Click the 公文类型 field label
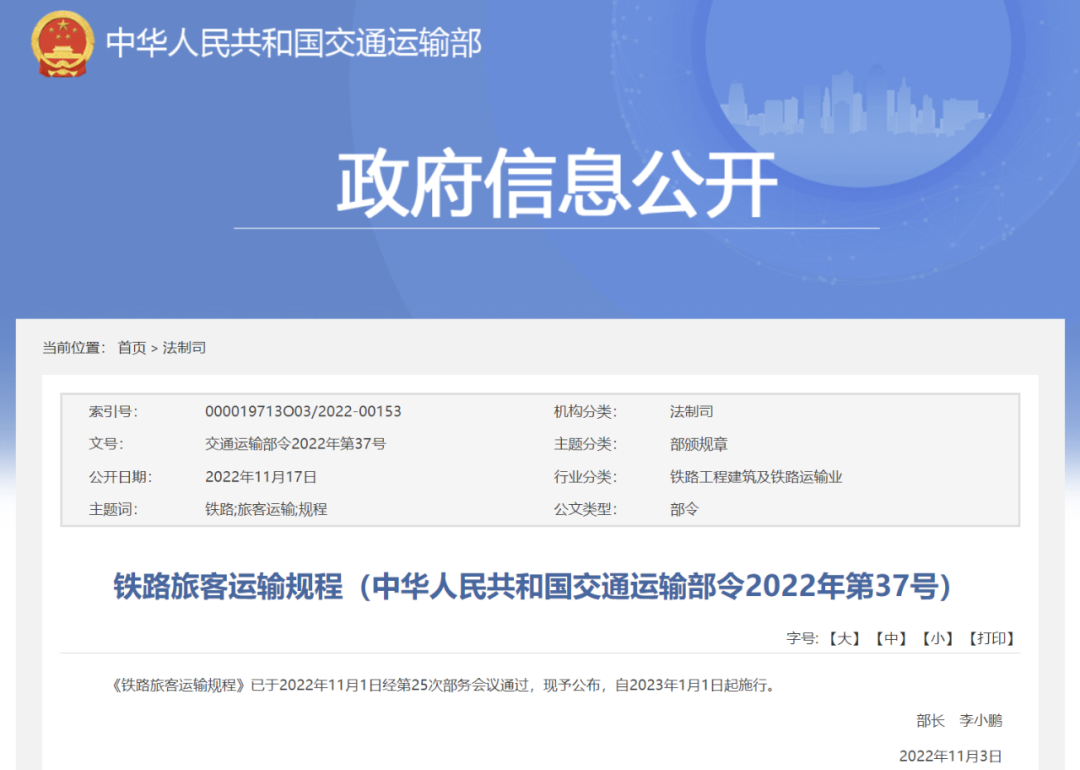This screenshot has width=1080, height=770. [x=585, y=509]
